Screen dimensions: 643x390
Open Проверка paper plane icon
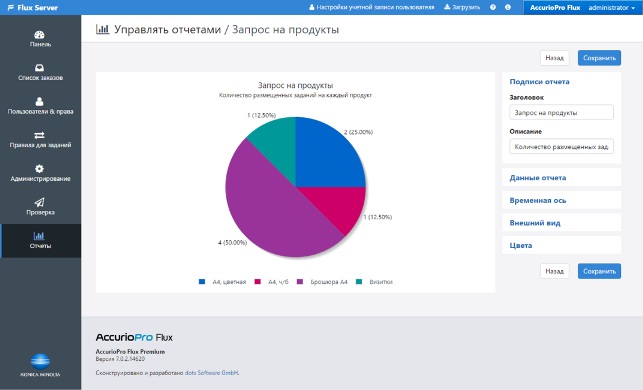(39, 202)
